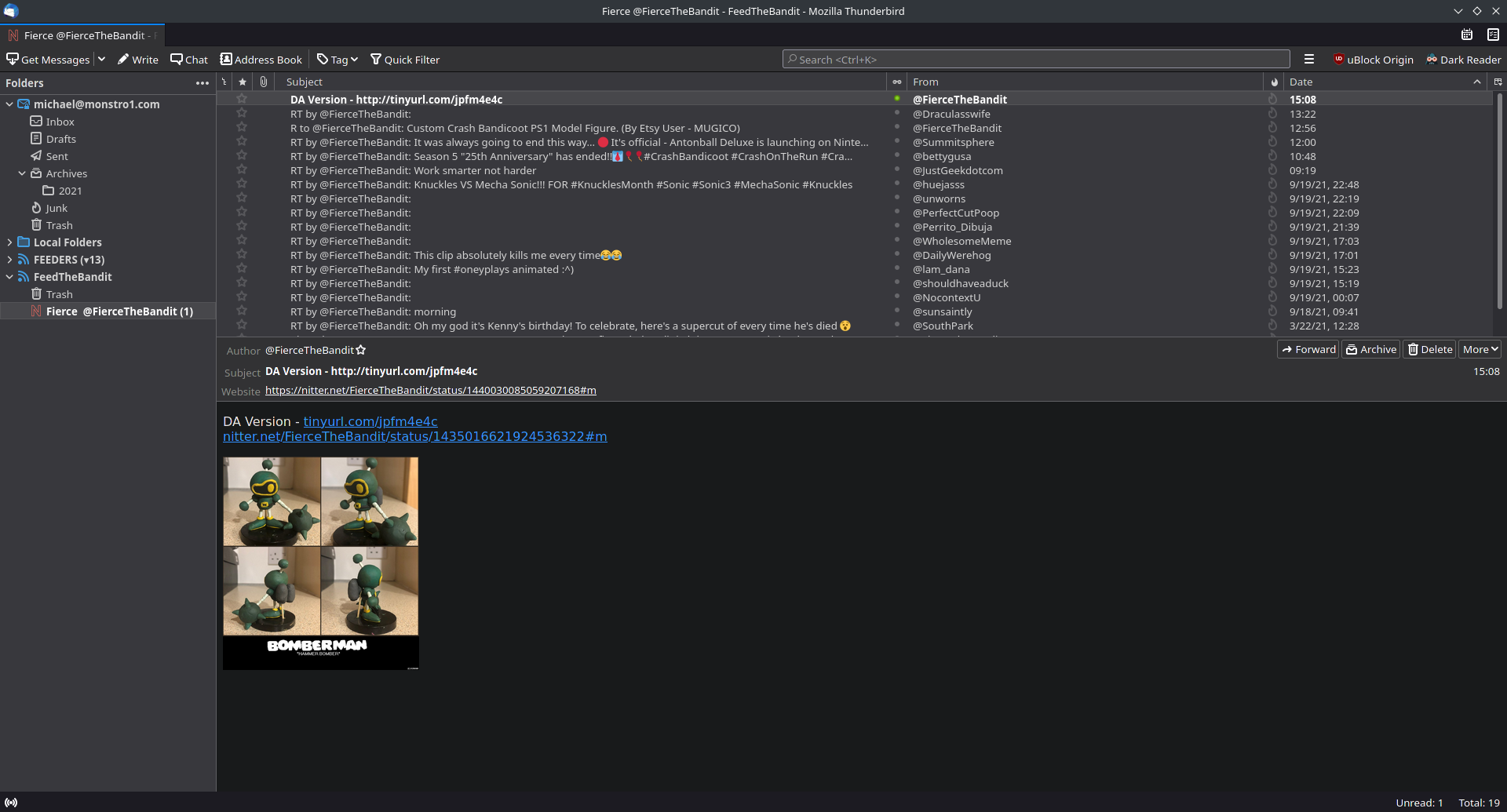
Task: Open the Address Book
Action: click(261, 60)
